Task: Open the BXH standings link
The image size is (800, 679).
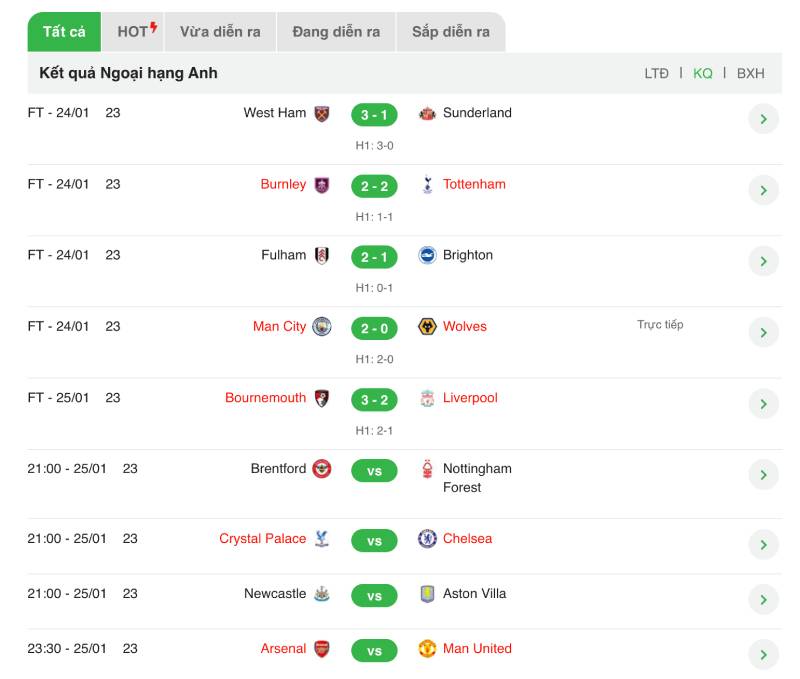Action: click(x=751, y=73)
